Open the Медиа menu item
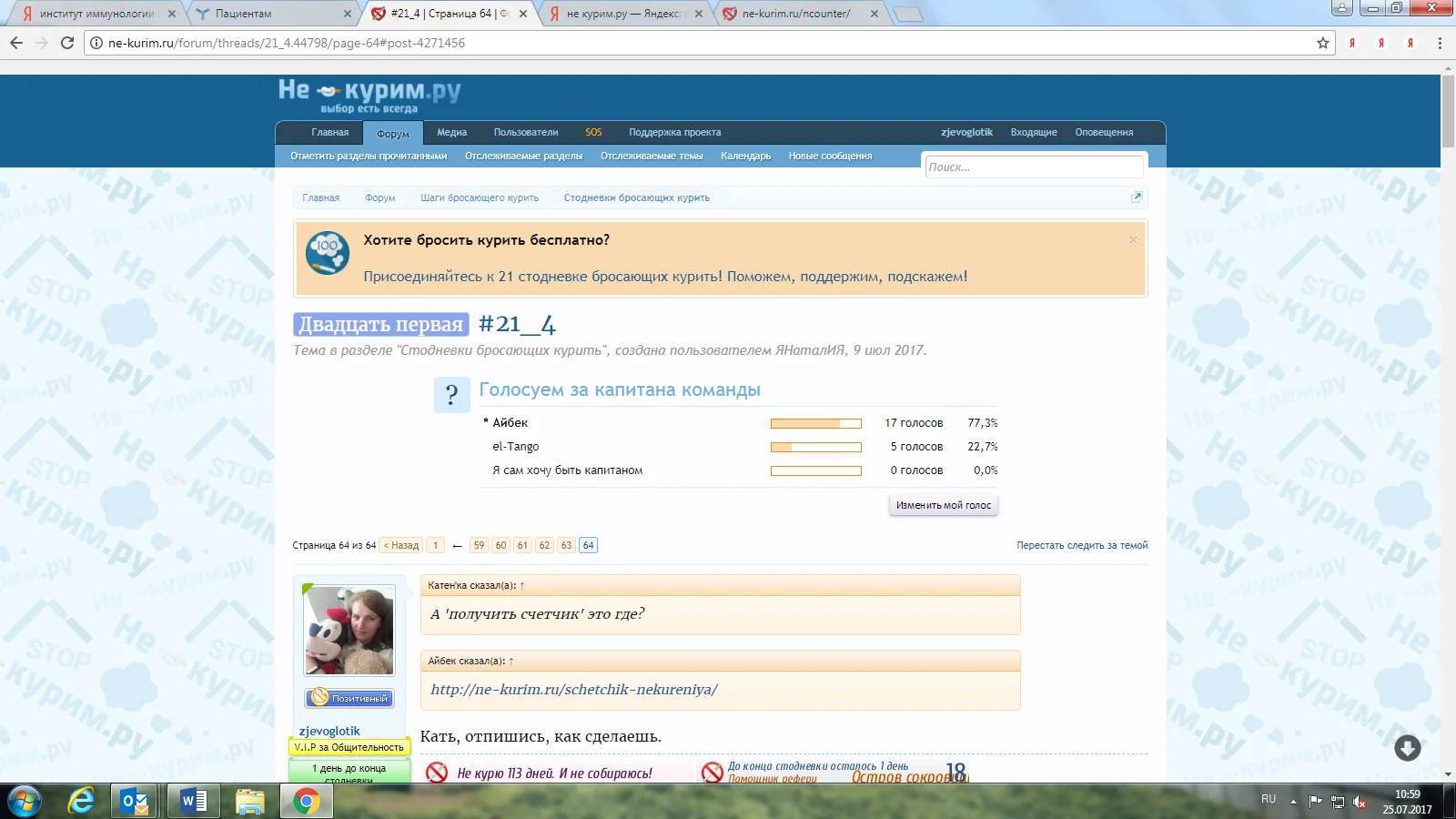Screen dimensions: 1456x819 coord(451,133)
